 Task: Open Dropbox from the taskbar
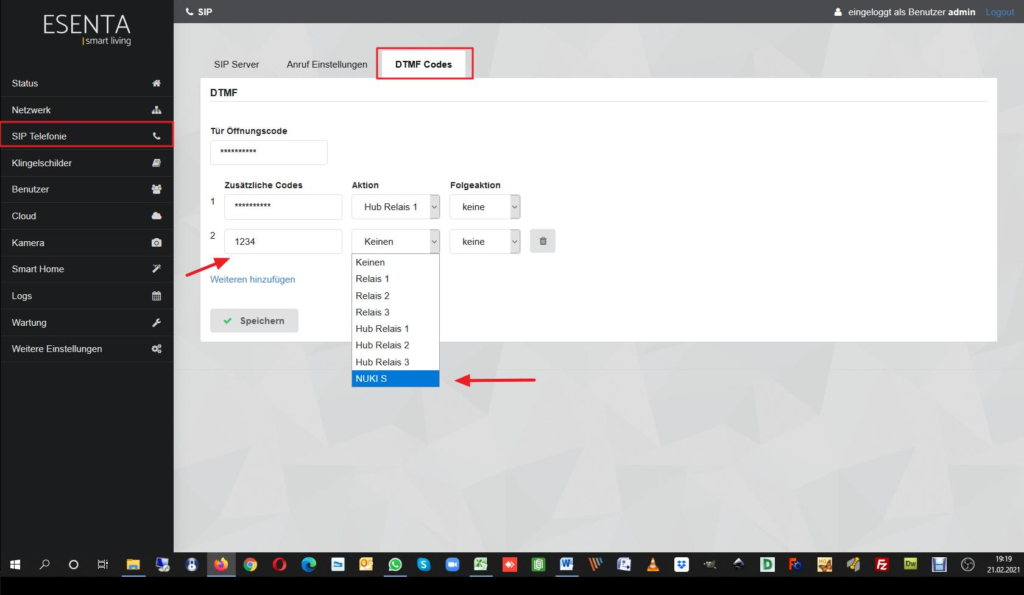(x=681, y=564)
